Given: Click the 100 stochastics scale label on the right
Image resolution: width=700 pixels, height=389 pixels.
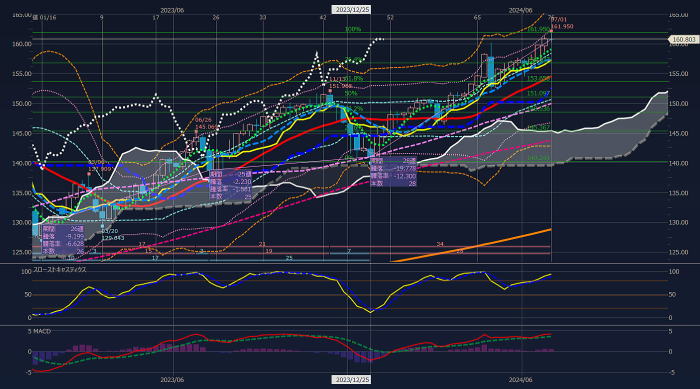Looking at the screenshot, I should (x=674, y=272).
